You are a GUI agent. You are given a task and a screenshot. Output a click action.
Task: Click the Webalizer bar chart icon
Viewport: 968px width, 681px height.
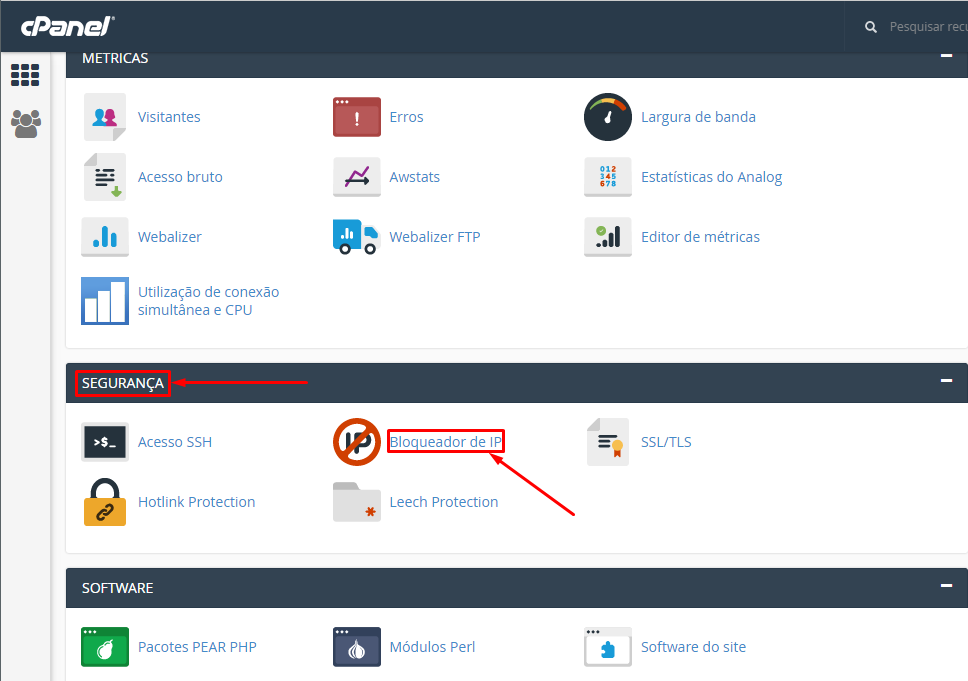105,236
